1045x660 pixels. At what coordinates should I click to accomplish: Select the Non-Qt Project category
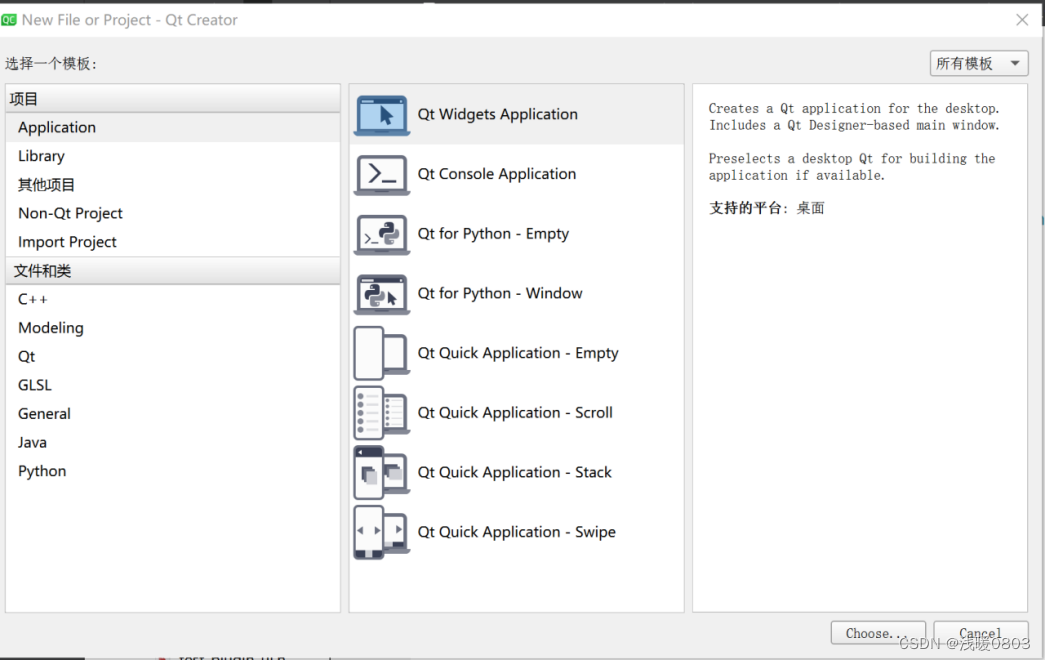tap(70, 213)
